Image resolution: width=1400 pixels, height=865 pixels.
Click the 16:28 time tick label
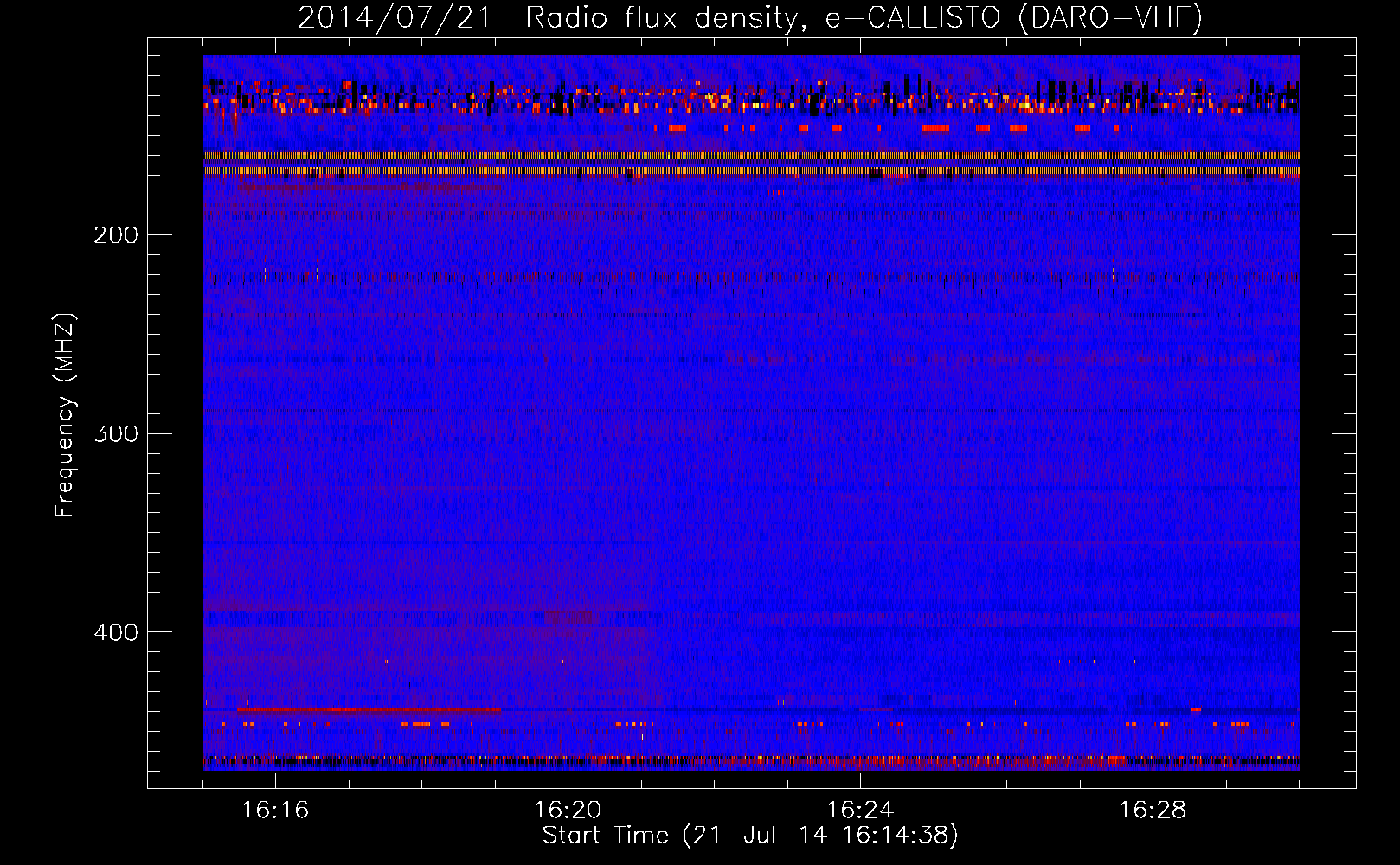tap(1153, 811)
